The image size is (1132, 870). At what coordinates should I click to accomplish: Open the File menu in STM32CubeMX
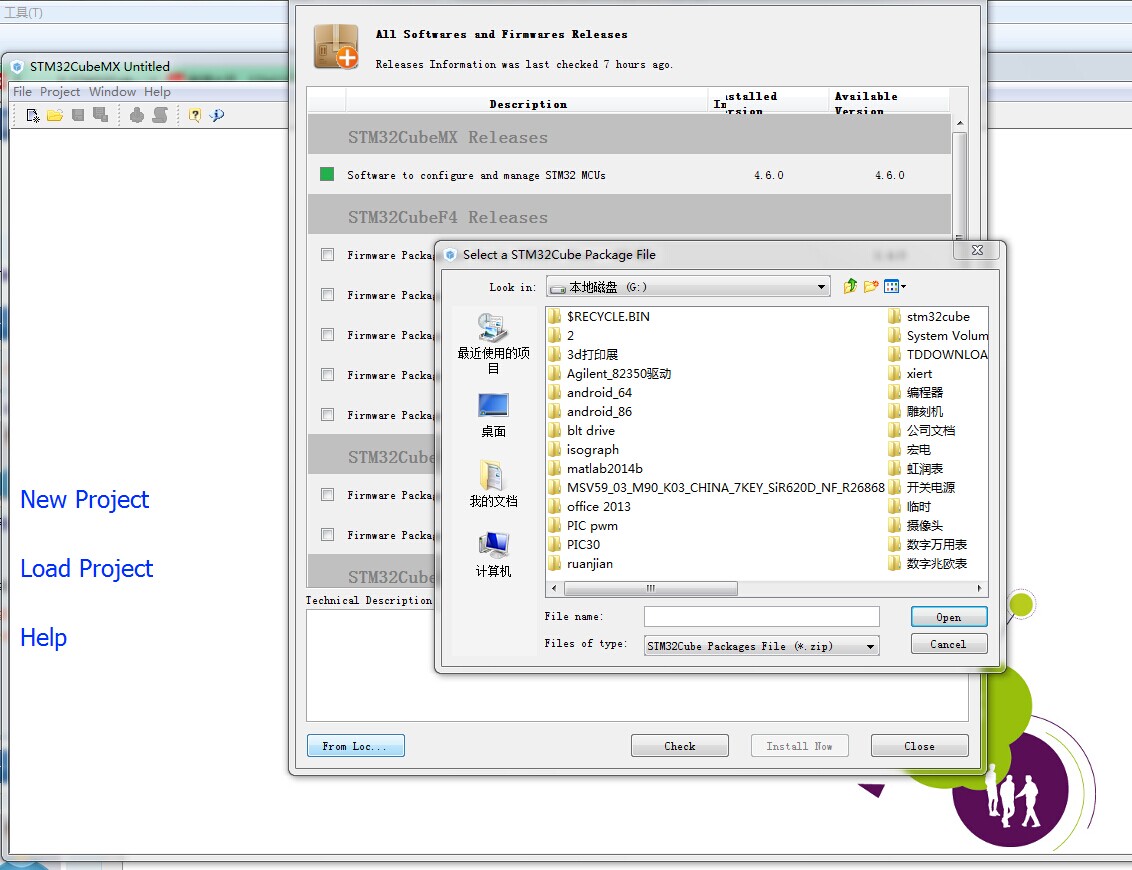22,92
